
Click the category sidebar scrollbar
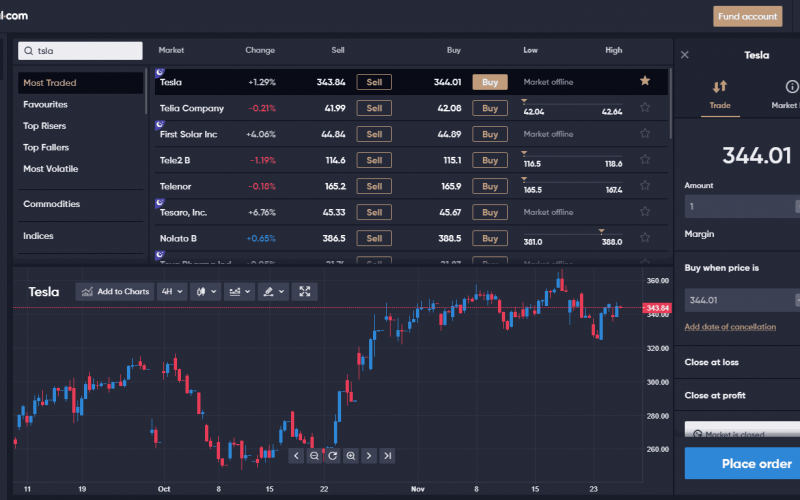pyautogui.click(x=146, y=91)
